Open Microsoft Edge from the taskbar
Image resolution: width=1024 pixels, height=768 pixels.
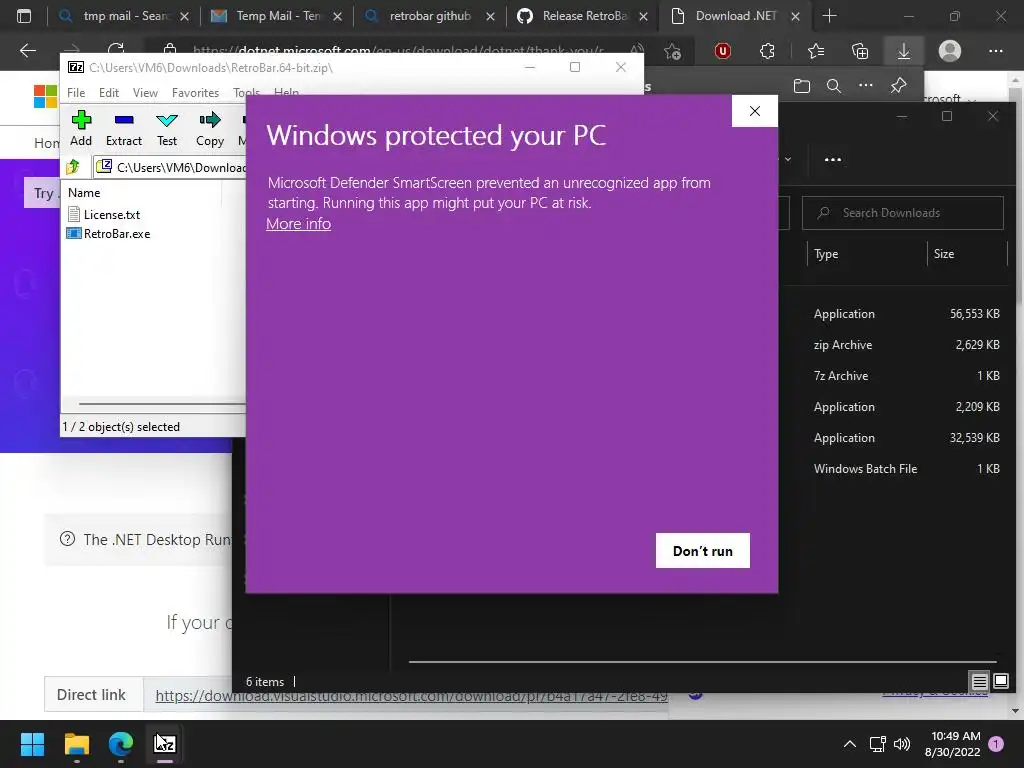[121, 744]
